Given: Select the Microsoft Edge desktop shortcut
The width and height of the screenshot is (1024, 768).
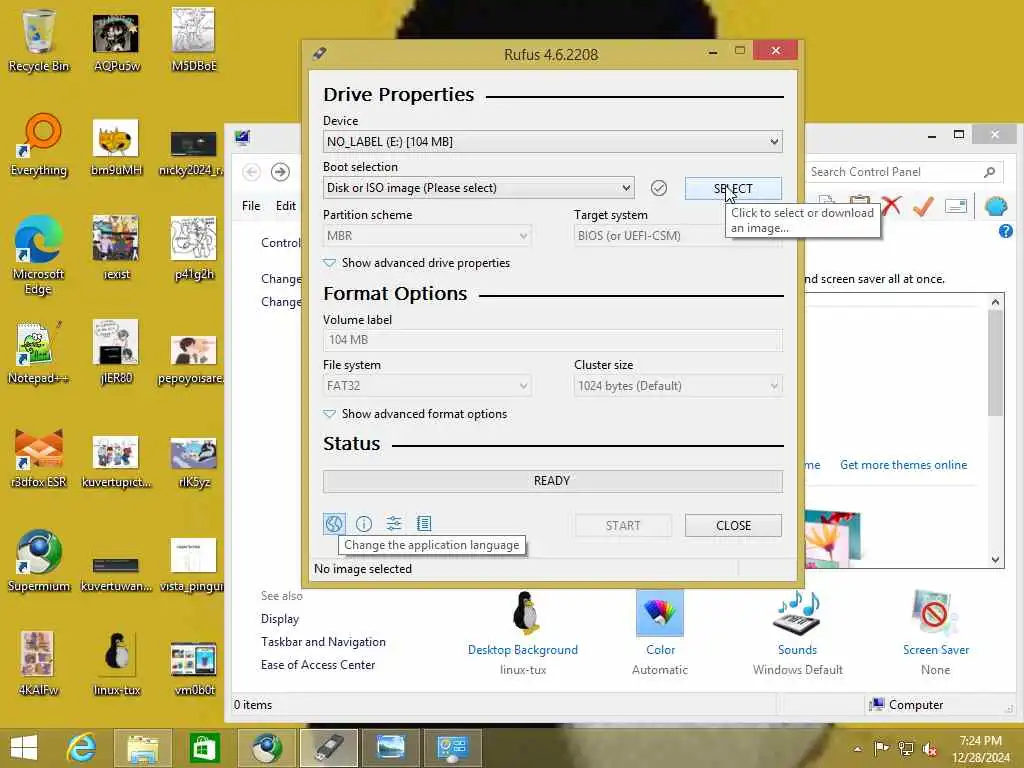Looking at the screenshot, I should (x=39, y=255).
